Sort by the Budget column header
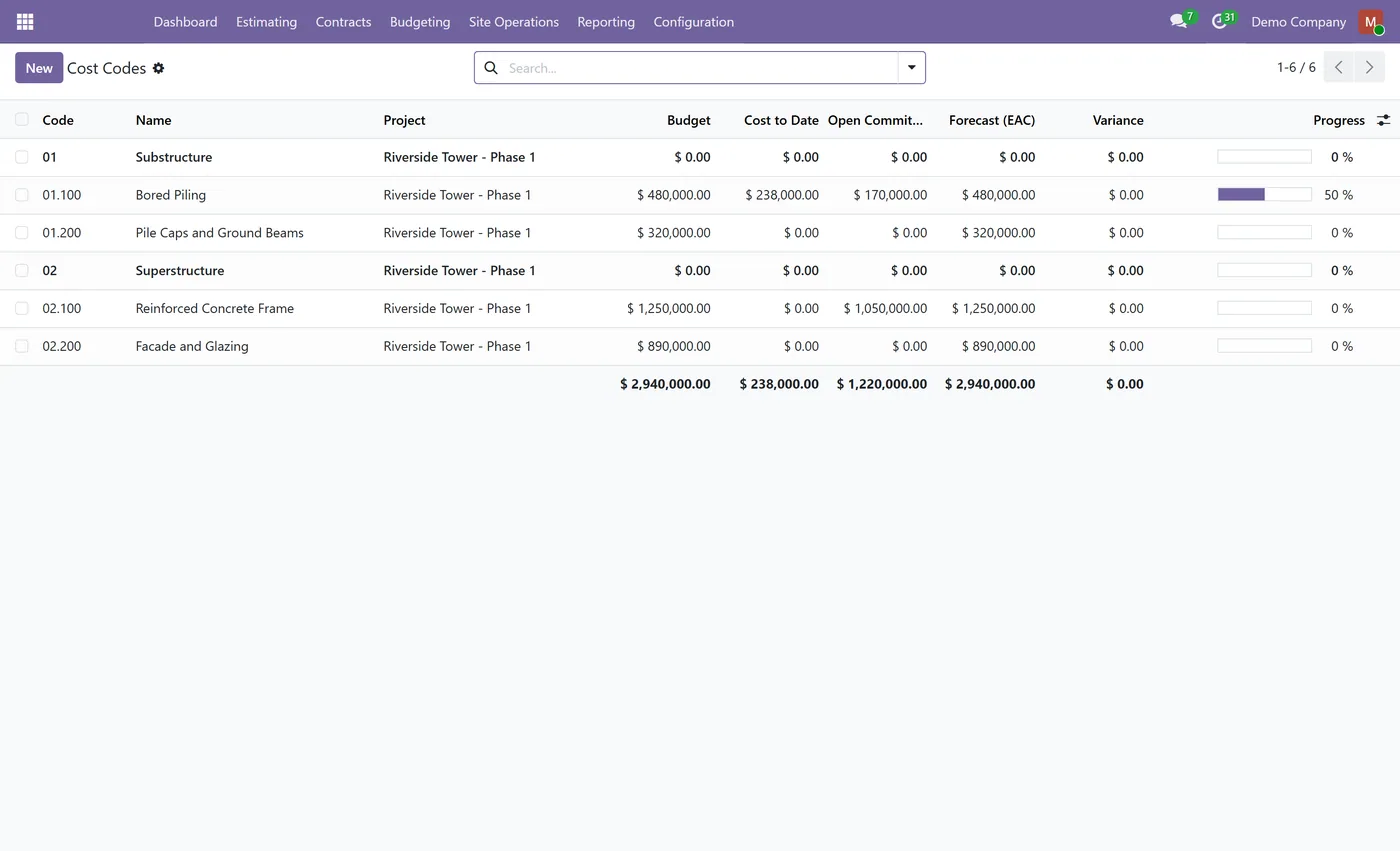 coord(688,120)
